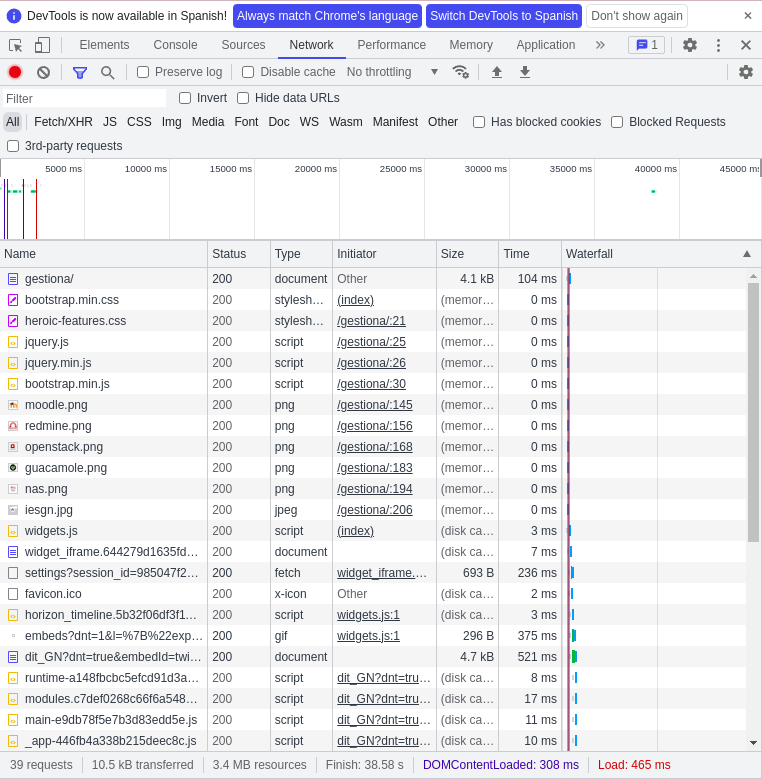
Task: Check the Disable cache option
Action: click(248, 72)
